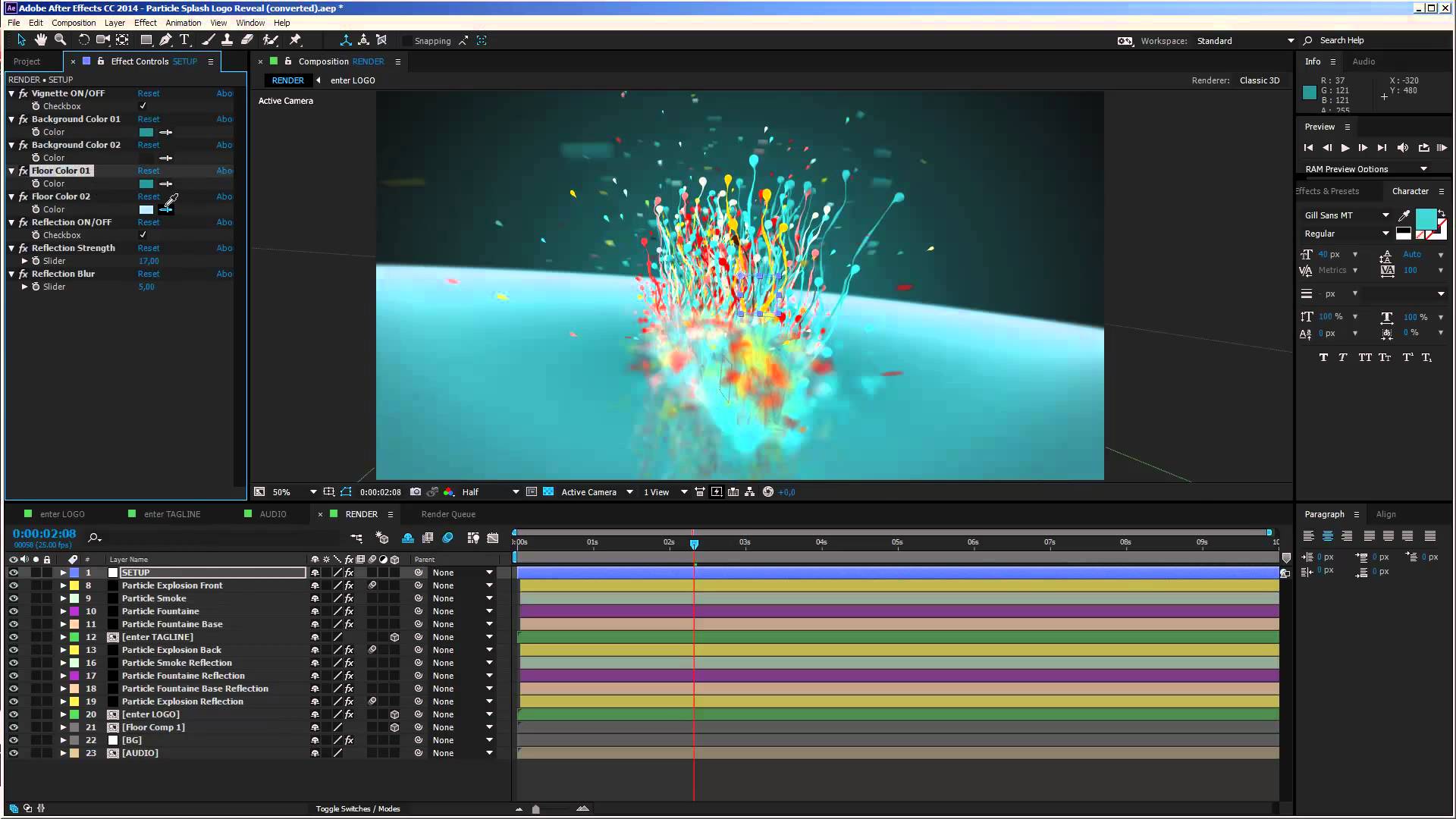Viewport: 1456px width, 819px height.
Task: Play the composition preview
Action: pos(1345,148)
